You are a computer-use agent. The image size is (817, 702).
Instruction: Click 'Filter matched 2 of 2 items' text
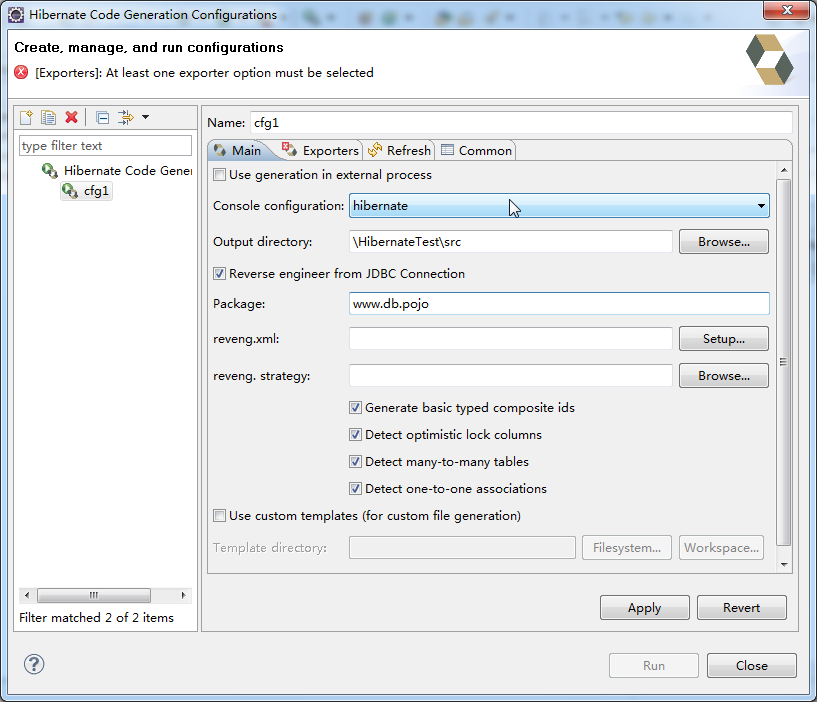[x=96, y=618]
